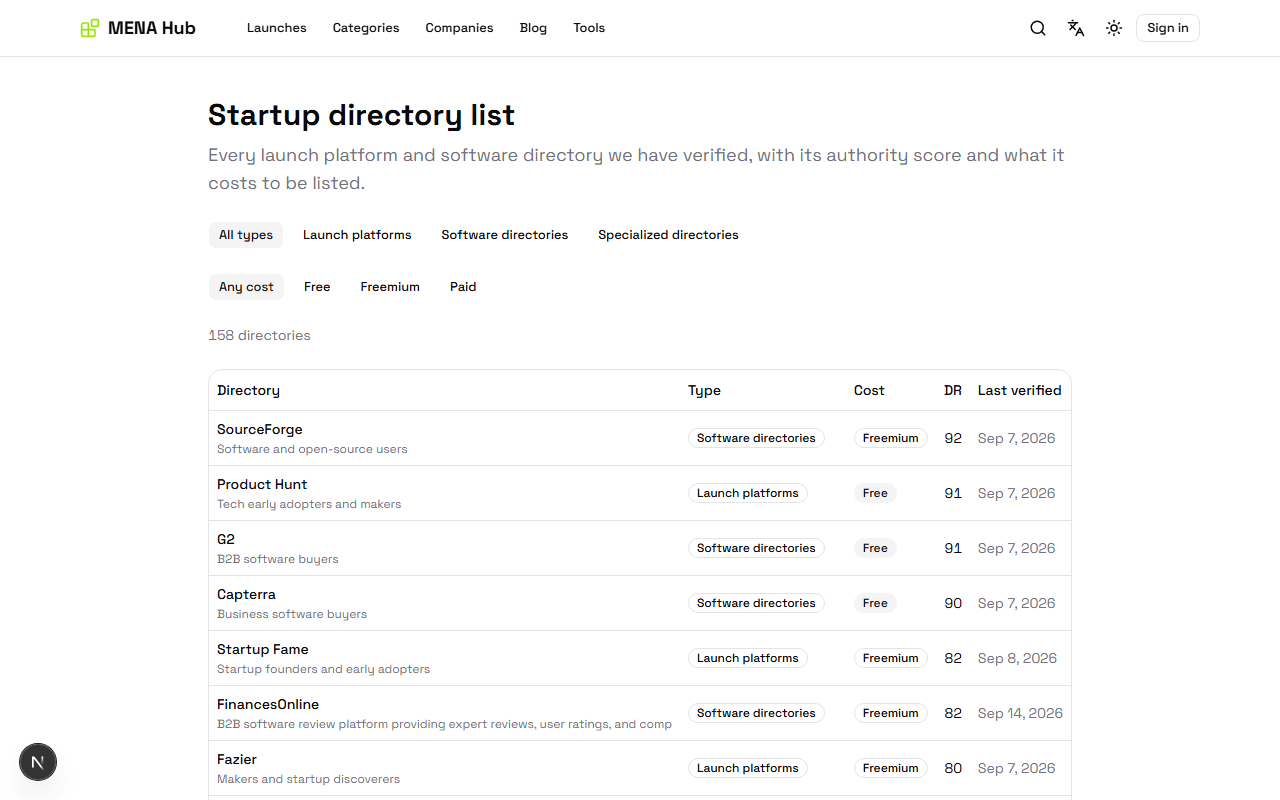Click the 158 directories count text

pos(259,335)
